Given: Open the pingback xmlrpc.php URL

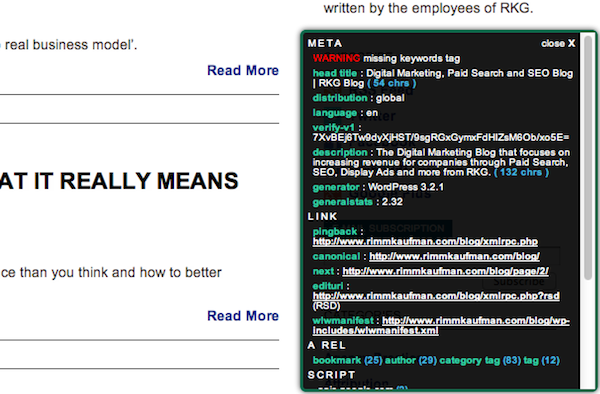Looking at the screenshot, I should [x=425, y=241].
